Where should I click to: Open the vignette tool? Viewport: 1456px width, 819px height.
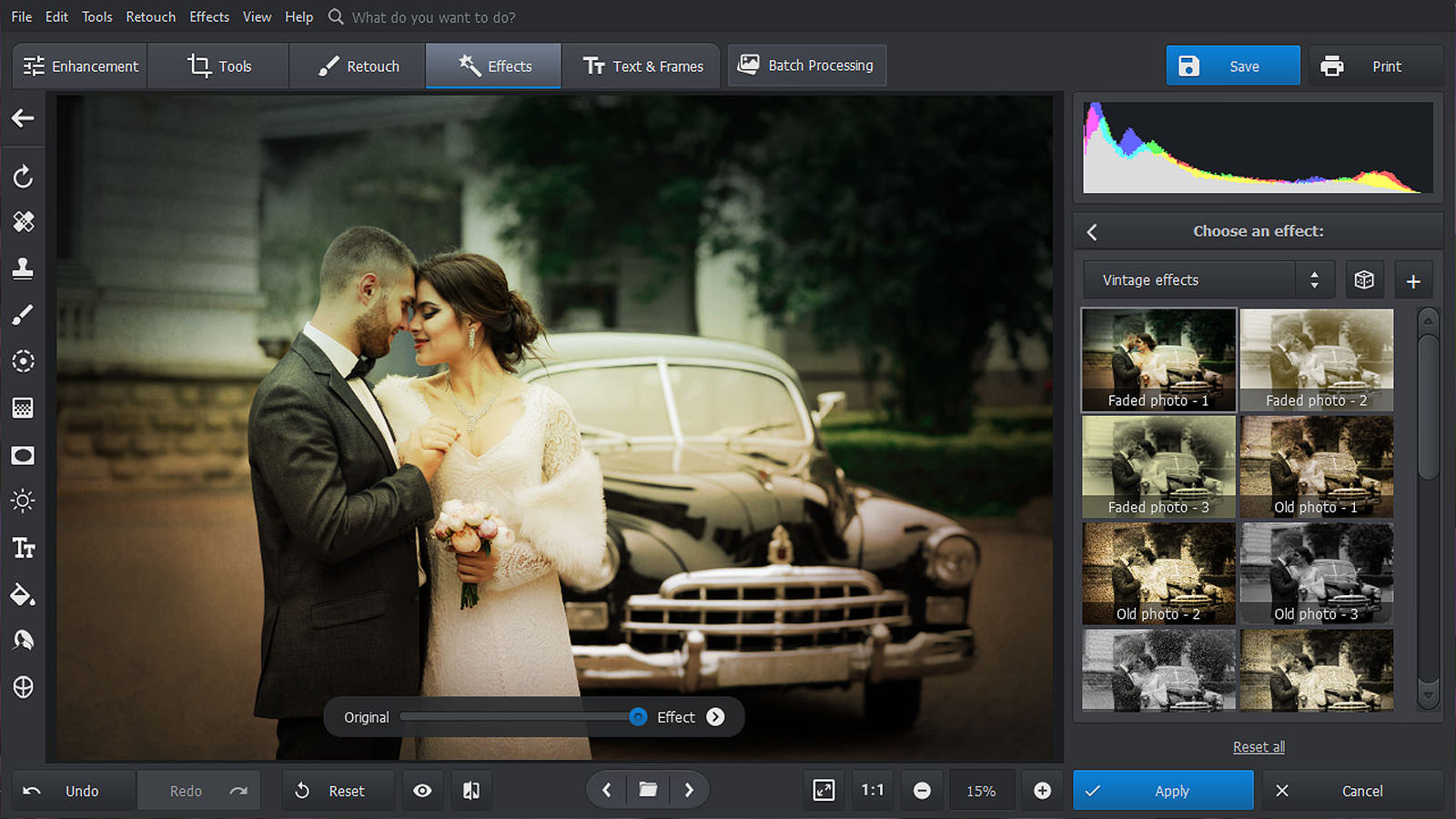click(23, 455)
